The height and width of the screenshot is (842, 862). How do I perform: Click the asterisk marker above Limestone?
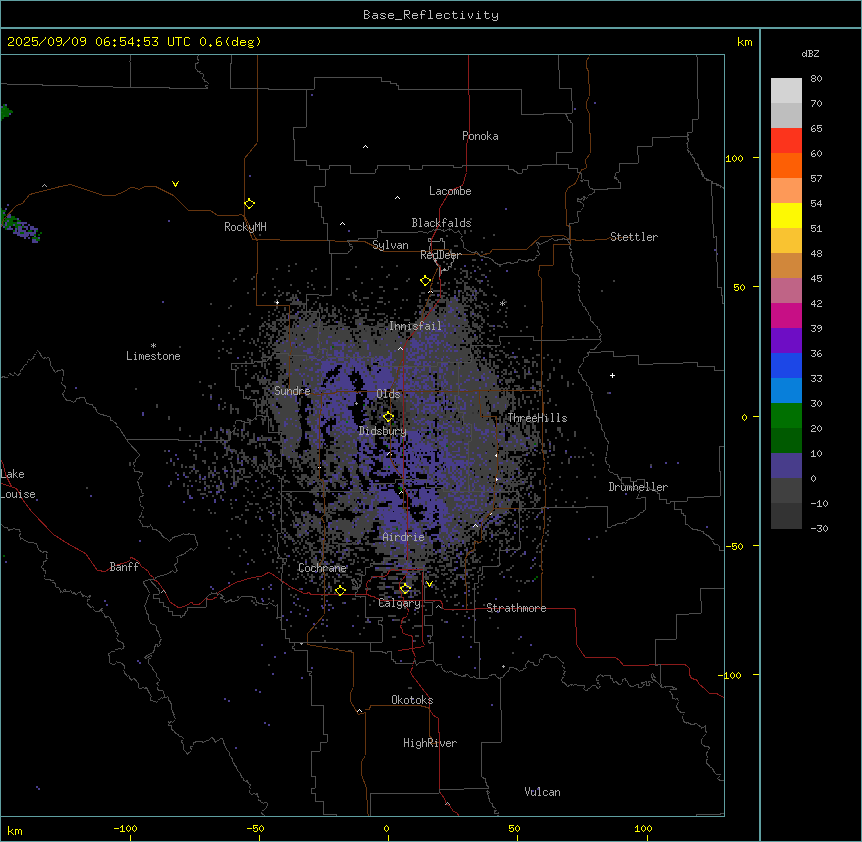point(153,346)
